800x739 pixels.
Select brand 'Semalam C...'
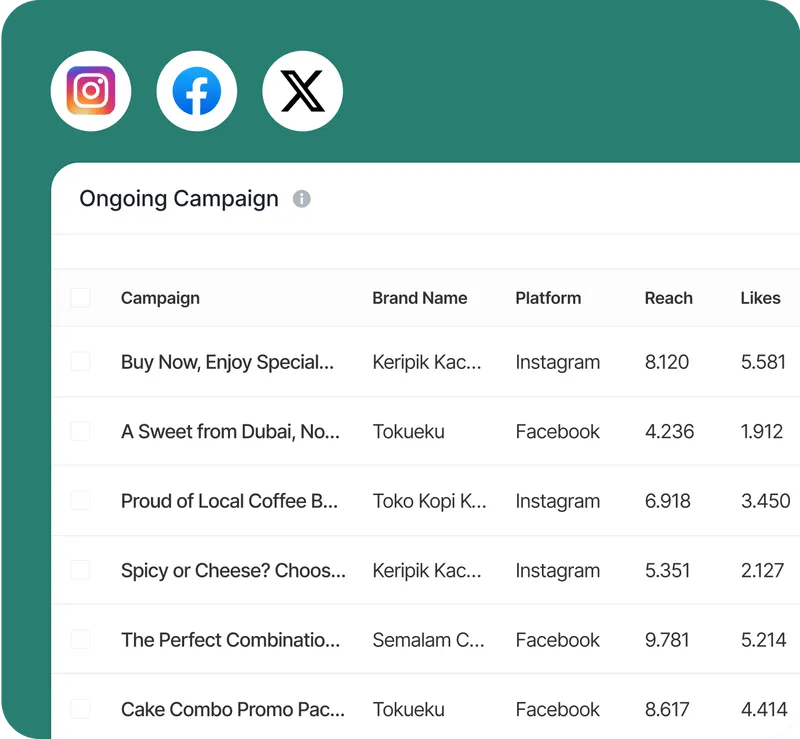(x=429, y=640)
